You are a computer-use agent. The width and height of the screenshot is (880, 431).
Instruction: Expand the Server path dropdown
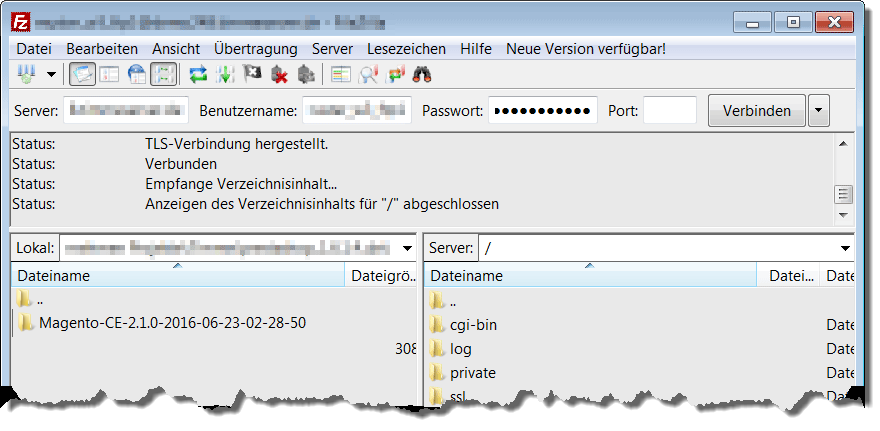pos(845,248)
